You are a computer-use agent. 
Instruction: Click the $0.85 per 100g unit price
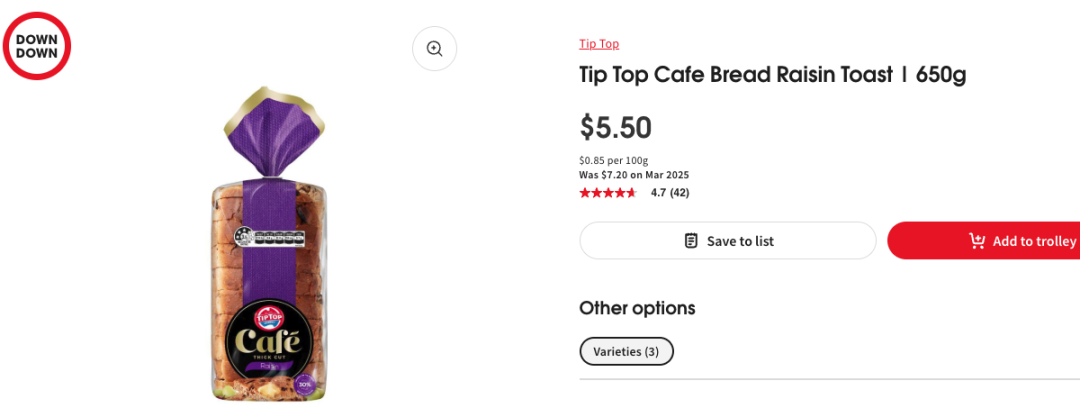614,161
